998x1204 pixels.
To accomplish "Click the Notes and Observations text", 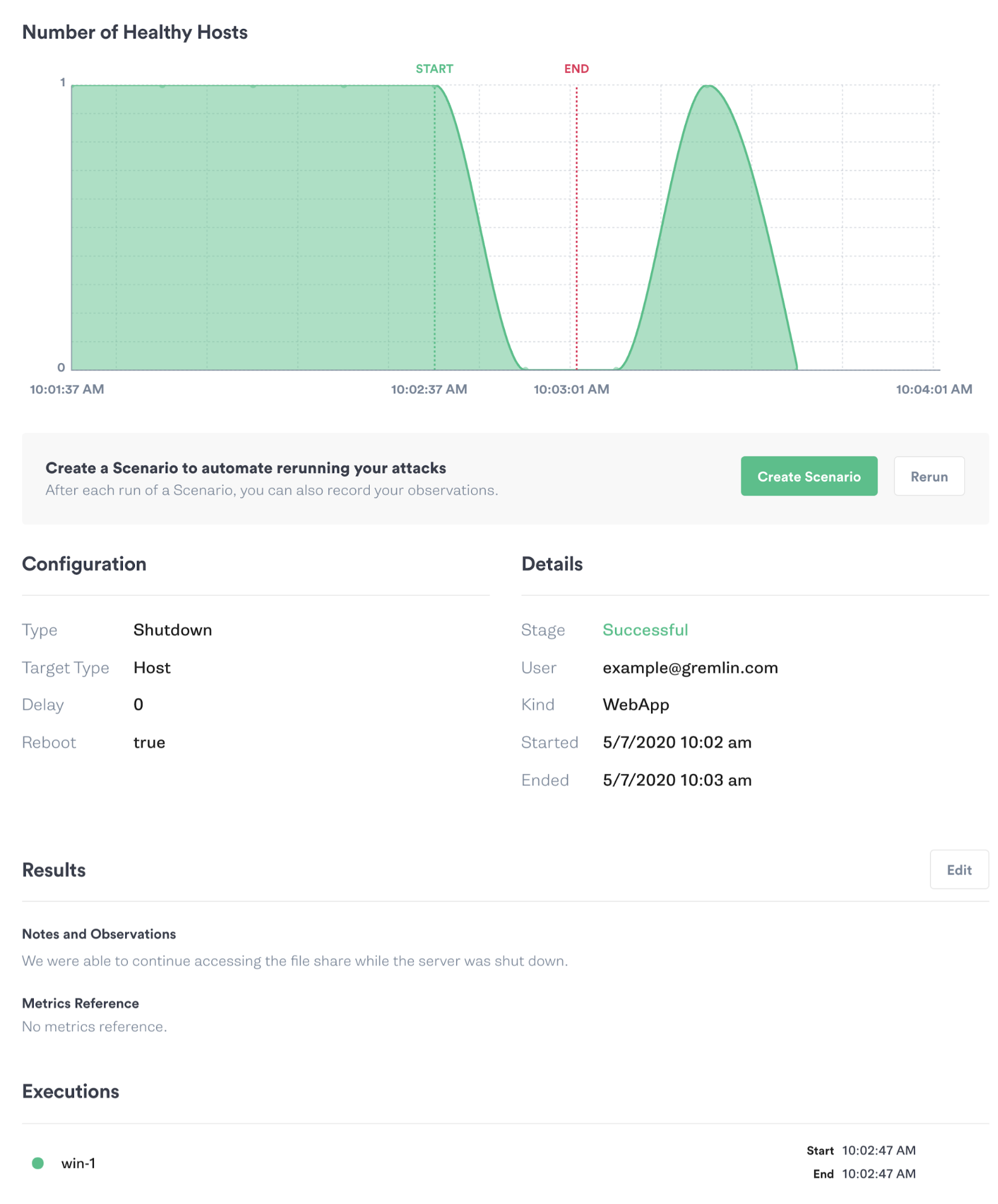I will click(98, 934).
